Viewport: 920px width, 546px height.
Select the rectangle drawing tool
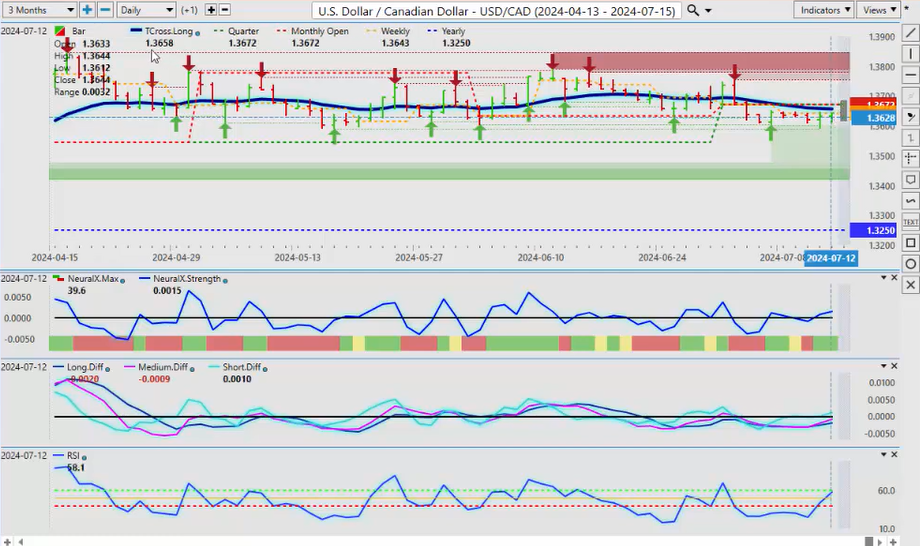pos(910,243)
